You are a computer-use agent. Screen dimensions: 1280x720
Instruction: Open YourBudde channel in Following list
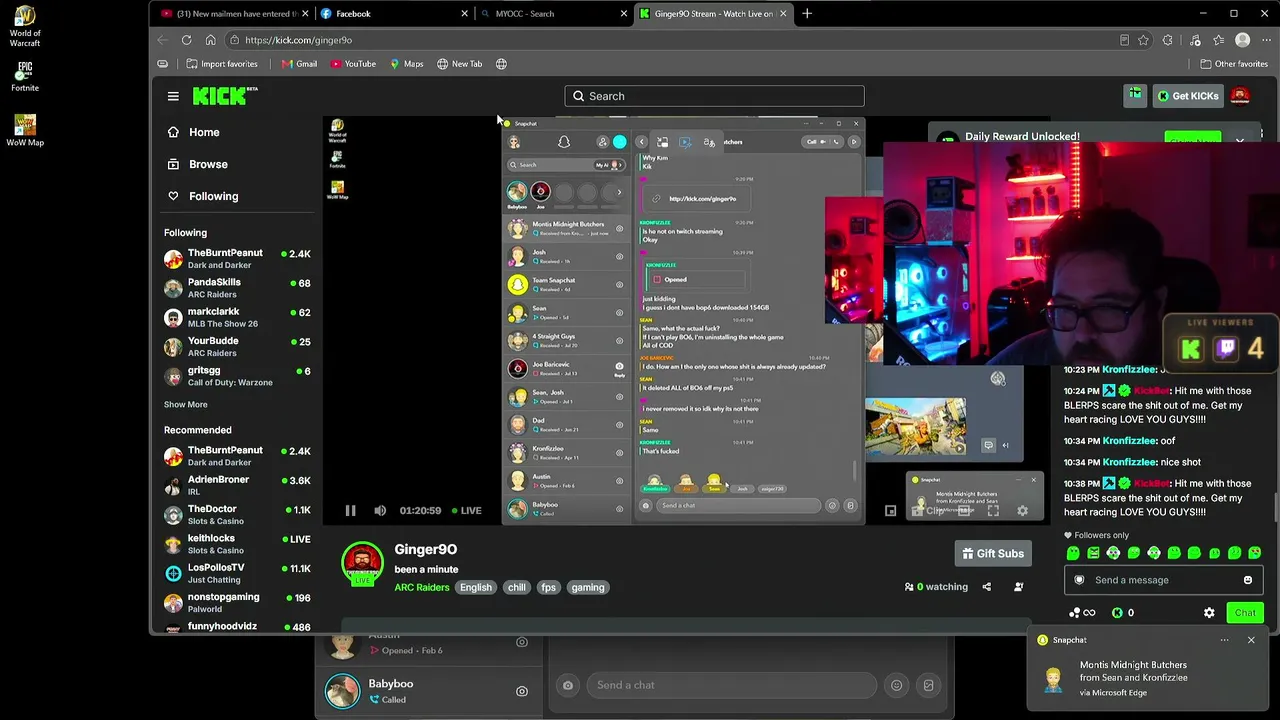tap(238, 347)
